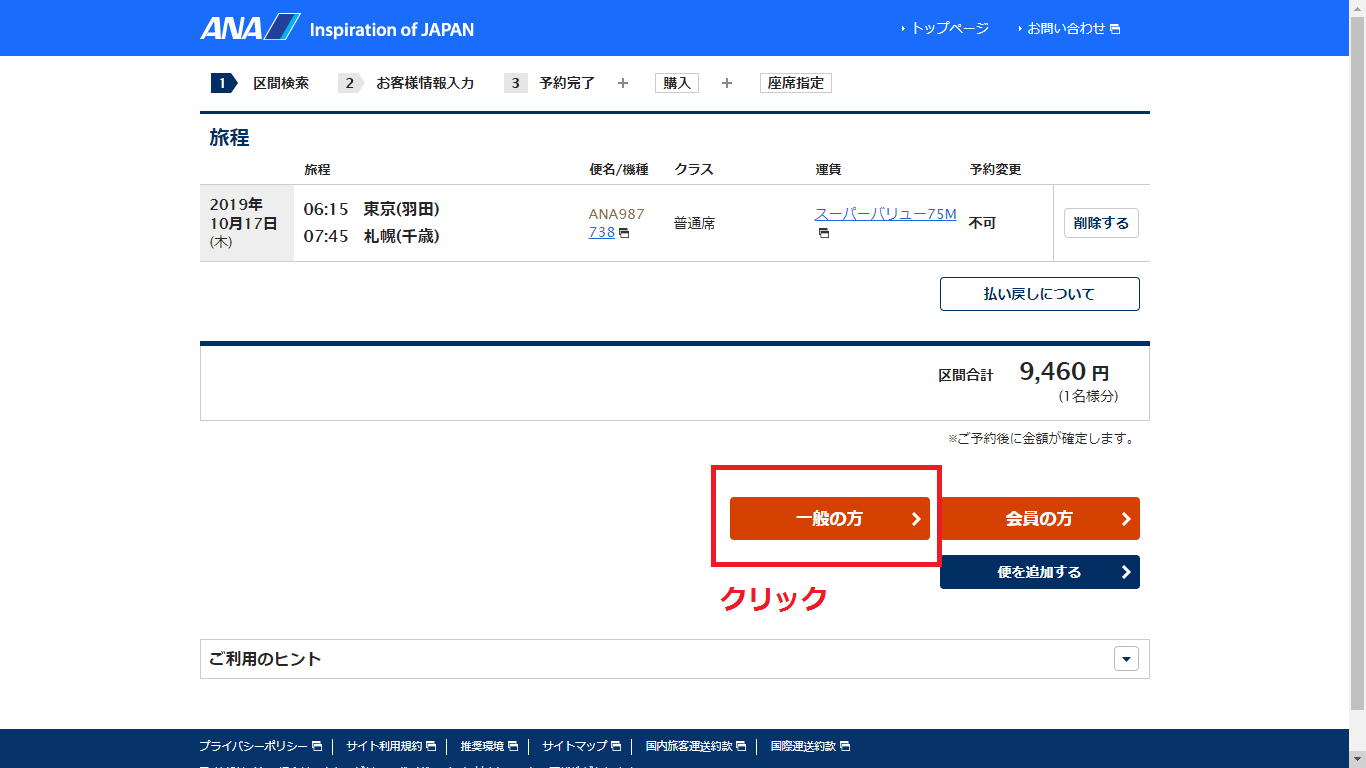Screen dimensions: 1366x768
Task: Click the ANA logo in header
Action: point(250,28)
